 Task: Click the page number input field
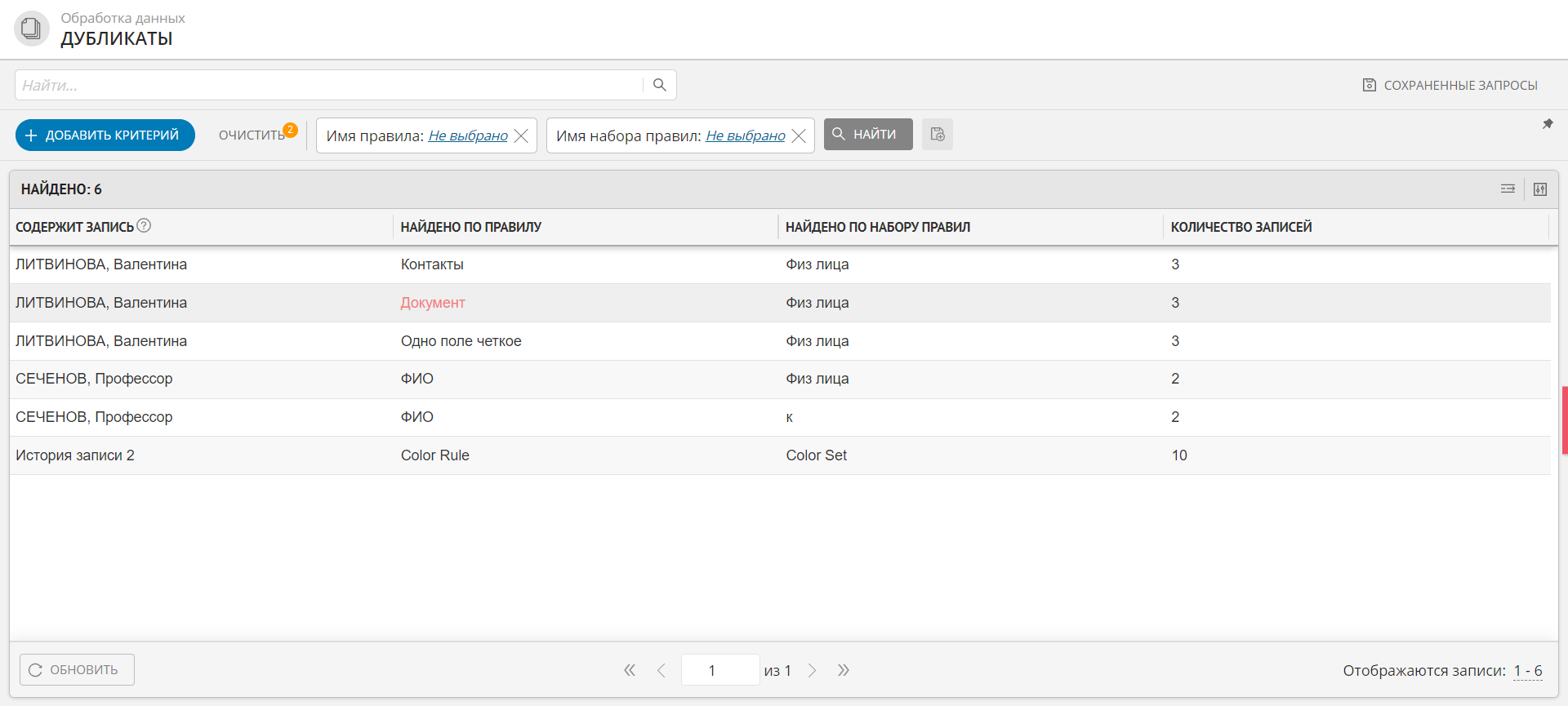[719, 670]
